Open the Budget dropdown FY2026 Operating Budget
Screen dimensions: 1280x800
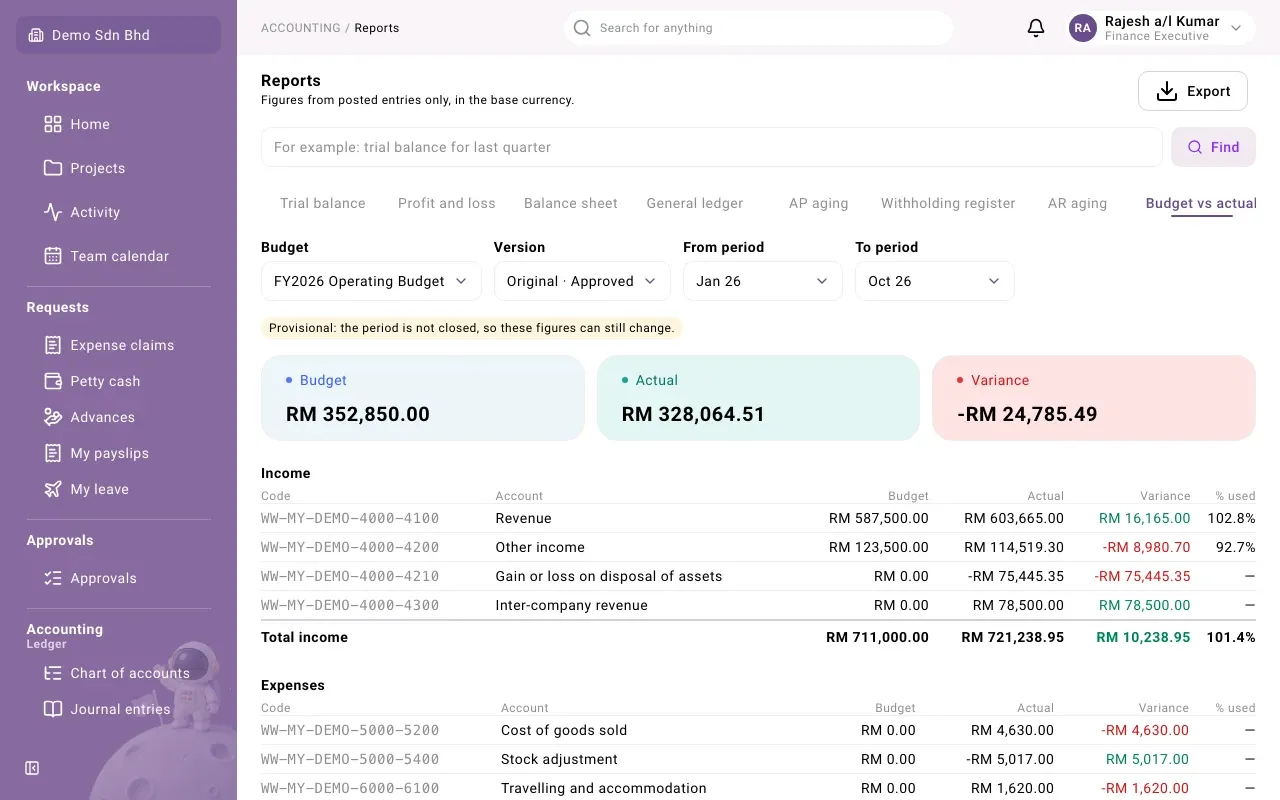pos(371,281)
